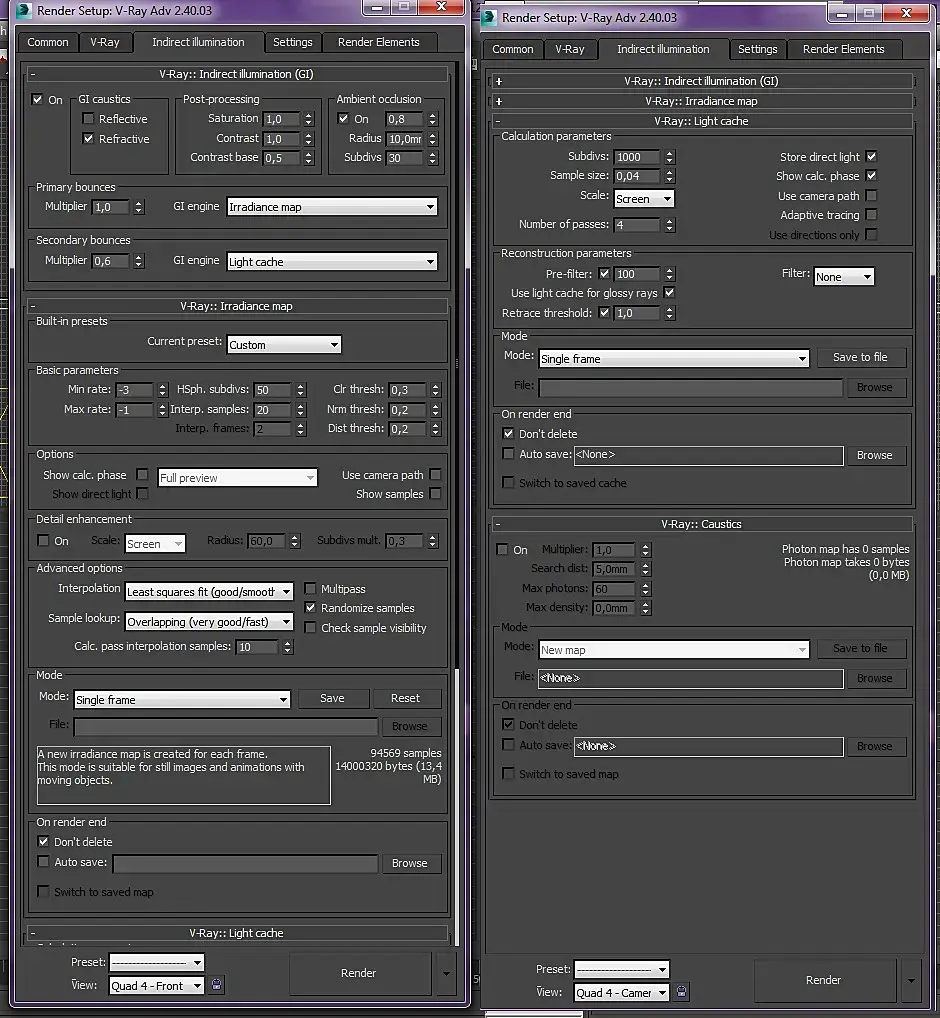The height and width of the screenshot is (1018, 940).
Task: Click the Secondary bounces Multiplier field
Action: 111,261
